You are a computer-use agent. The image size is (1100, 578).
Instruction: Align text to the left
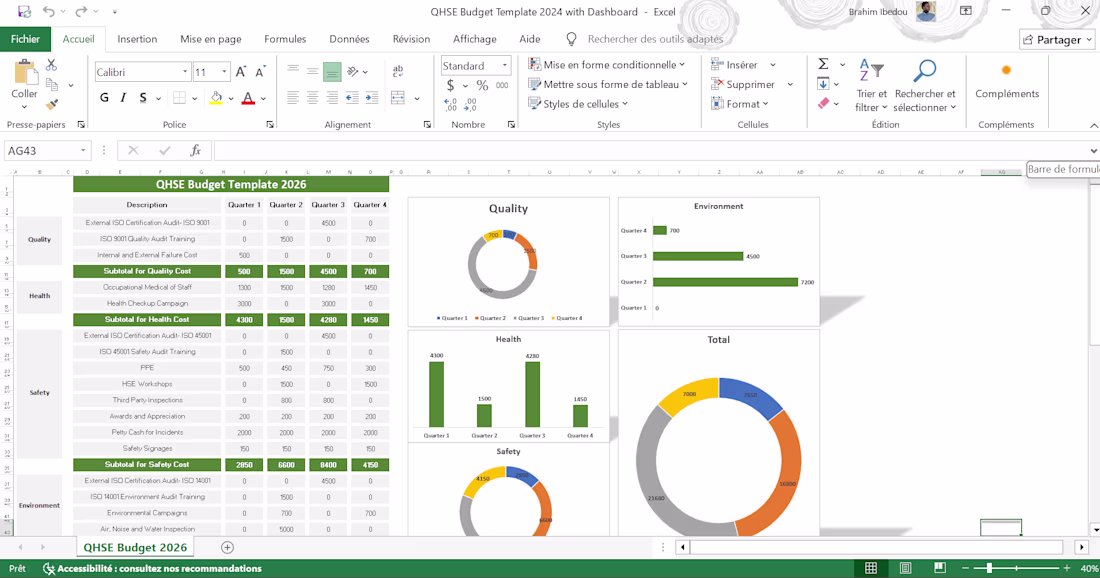click(293, 98)
